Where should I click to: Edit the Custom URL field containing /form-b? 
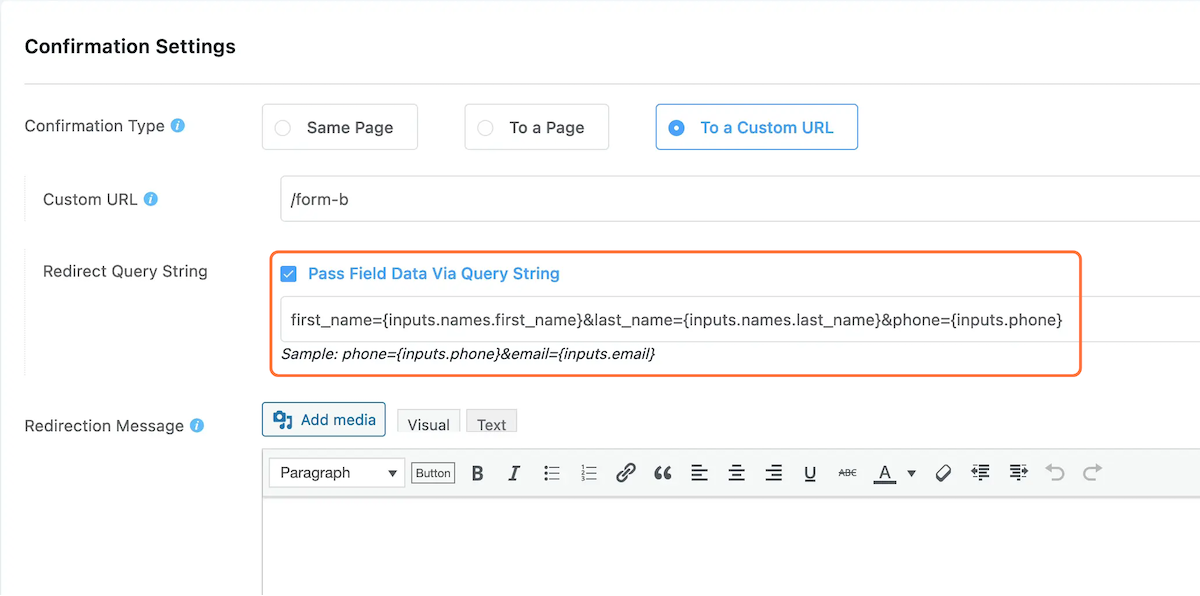pos(600,199)
